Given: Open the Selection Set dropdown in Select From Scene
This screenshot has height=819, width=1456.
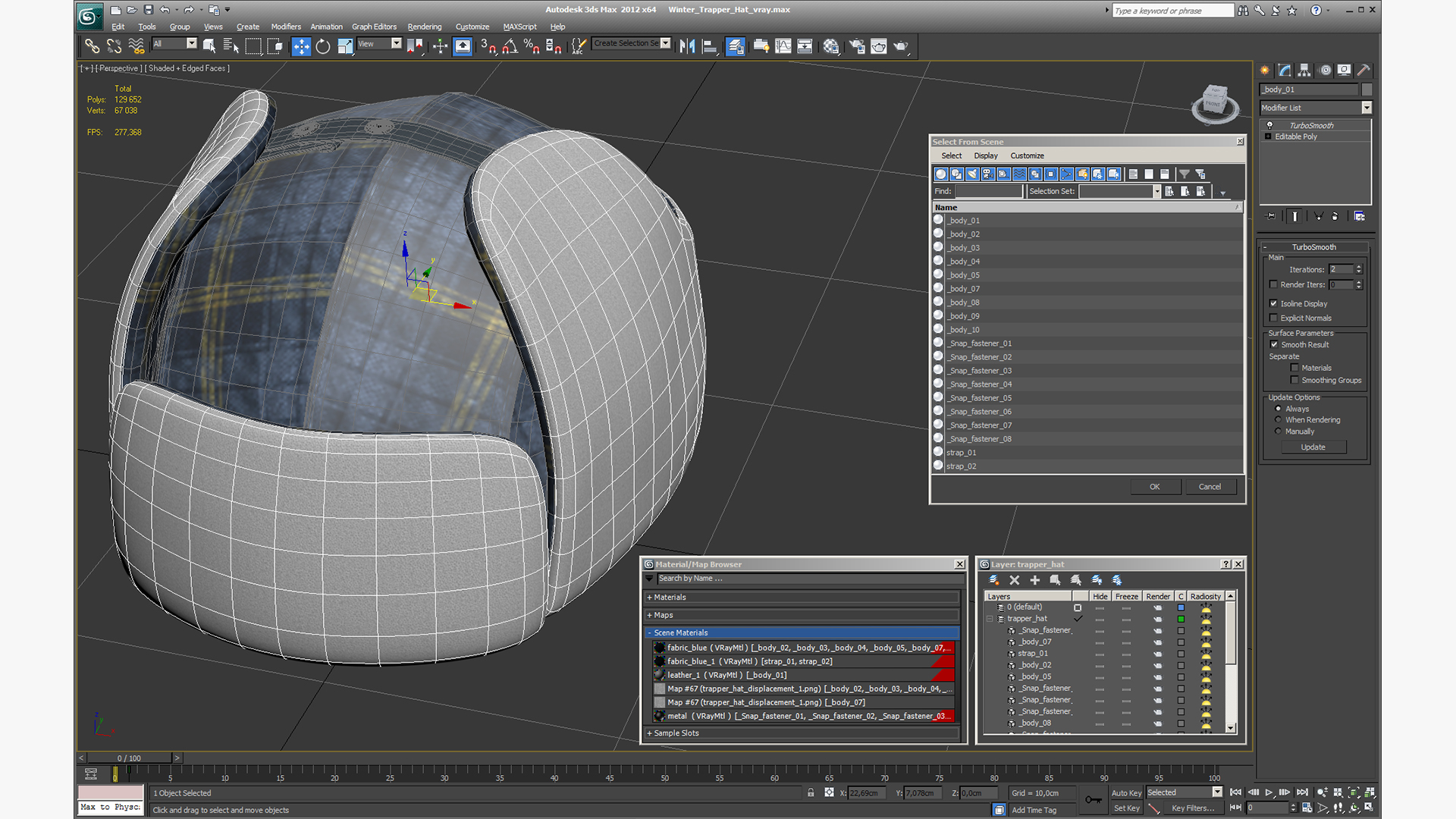Looking at the screenshot, I should coord(1157,191).
